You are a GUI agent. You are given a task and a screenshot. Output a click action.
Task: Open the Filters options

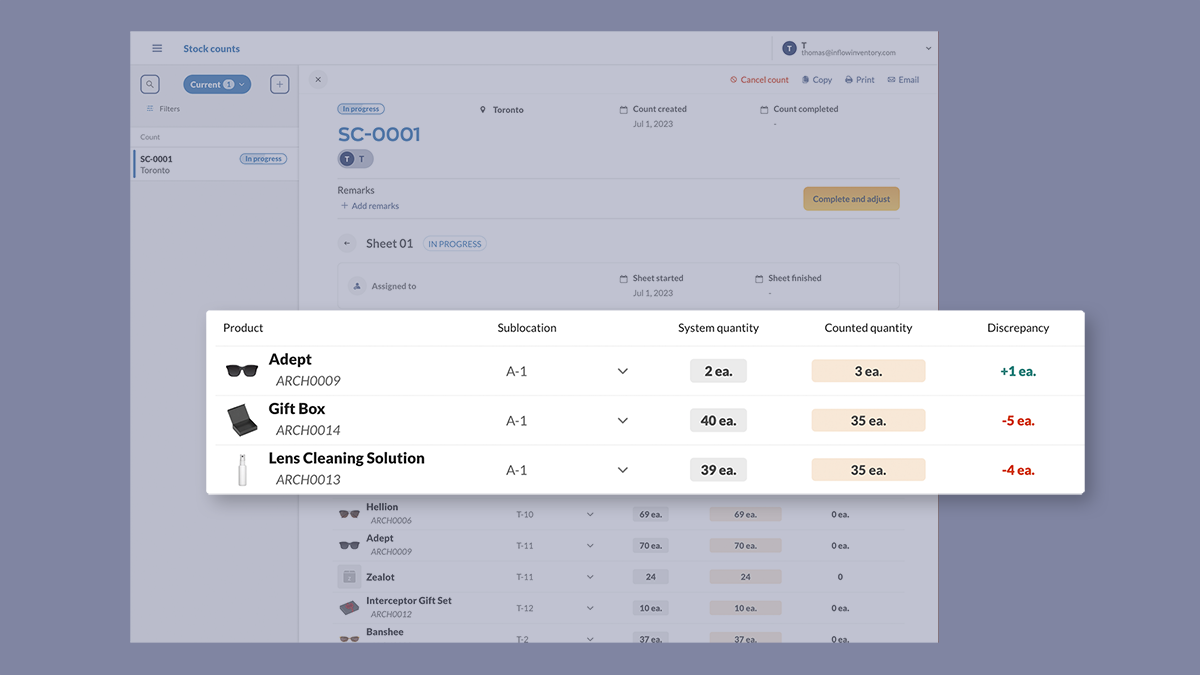pyautogui.click(x=163, y=108)
